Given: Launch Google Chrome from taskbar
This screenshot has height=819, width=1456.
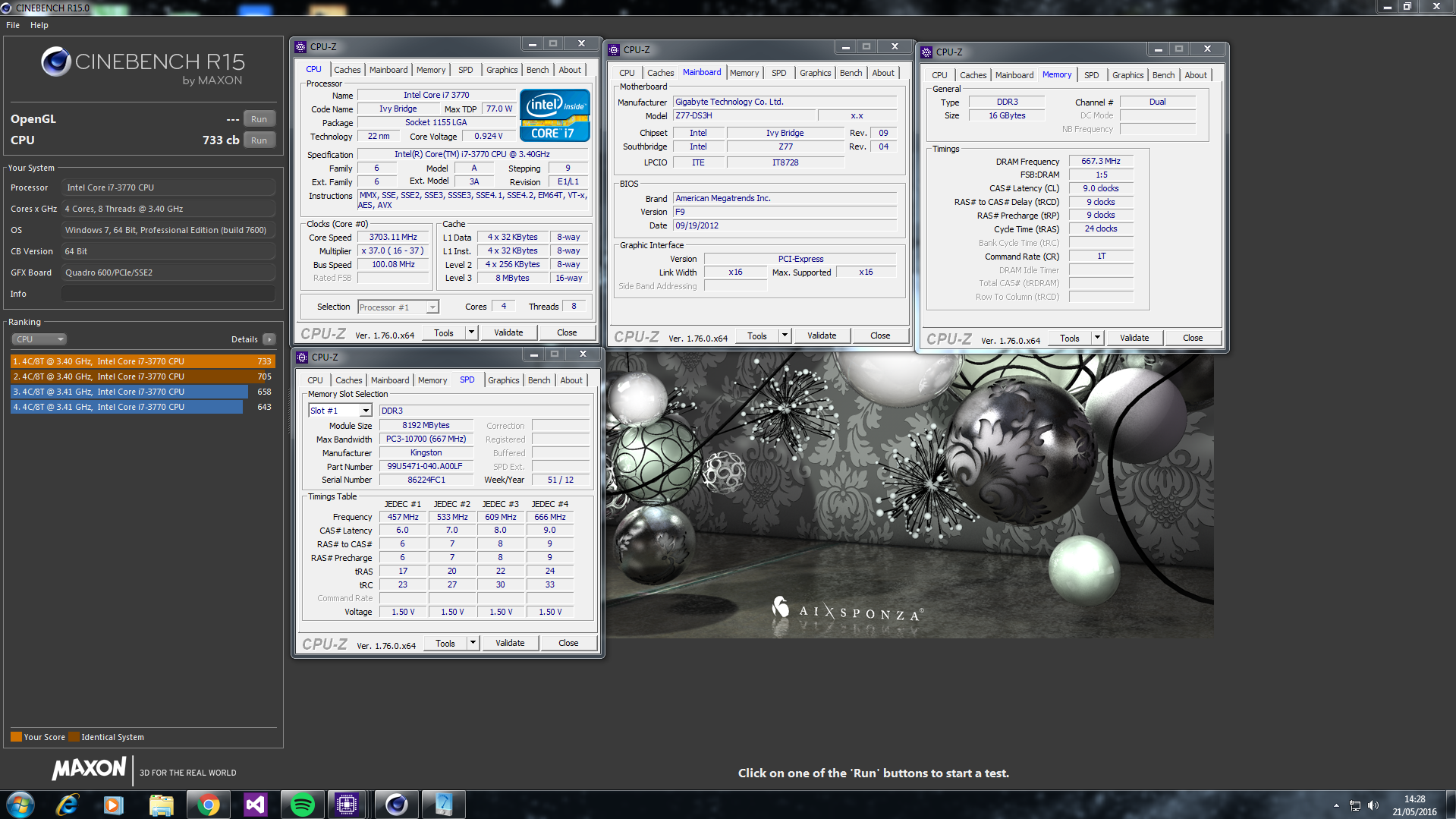Looking at the screenshot, I should pos(208,805).
